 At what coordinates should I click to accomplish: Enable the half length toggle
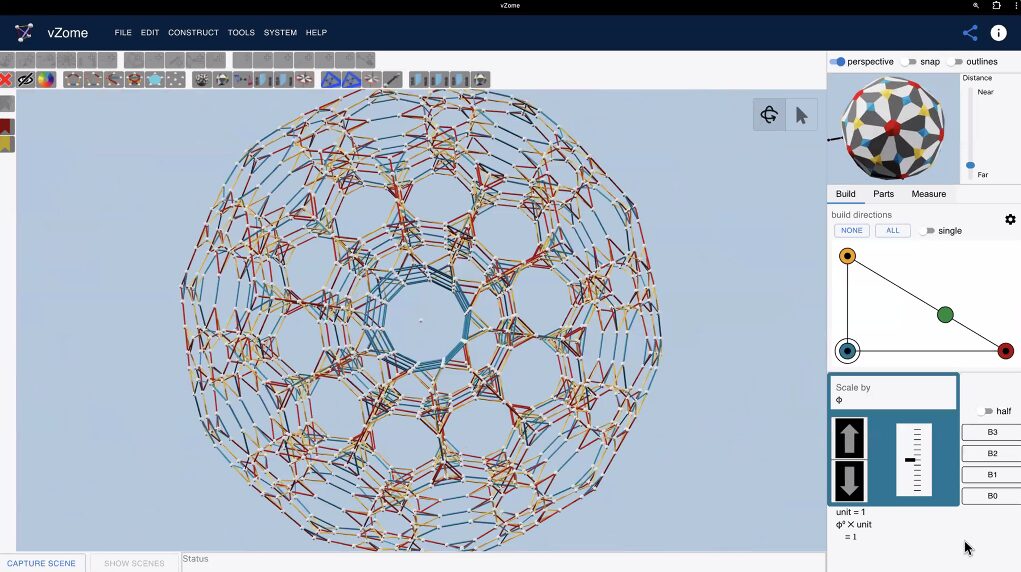pos(984,411)
